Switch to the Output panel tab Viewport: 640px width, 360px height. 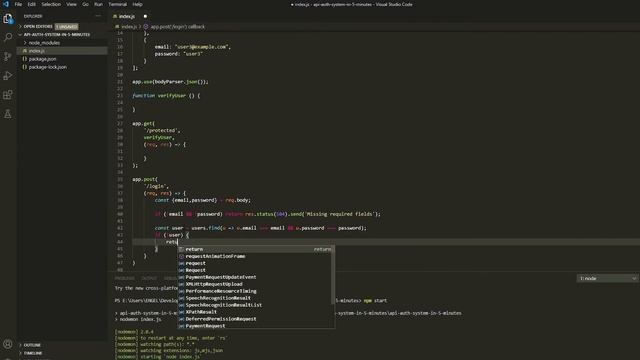coord(149,278)
